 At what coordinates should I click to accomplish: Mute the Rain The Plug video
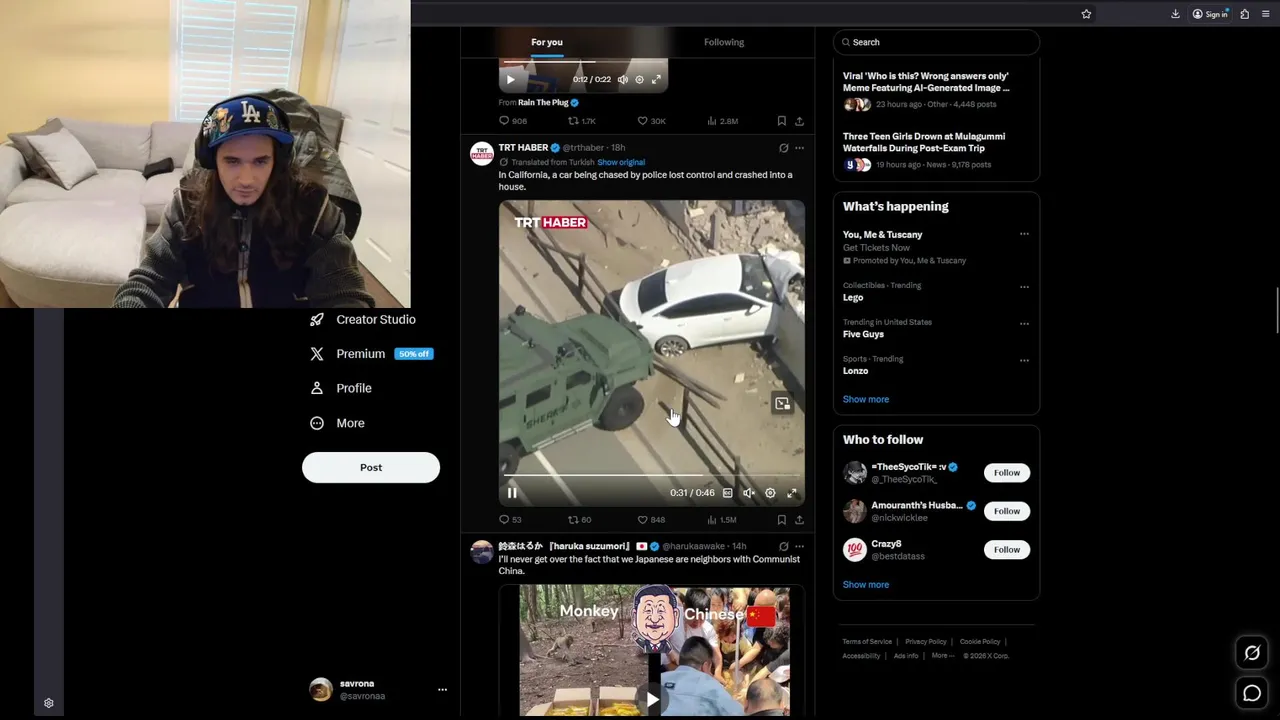pyautogui.click(x=622, y=80)
